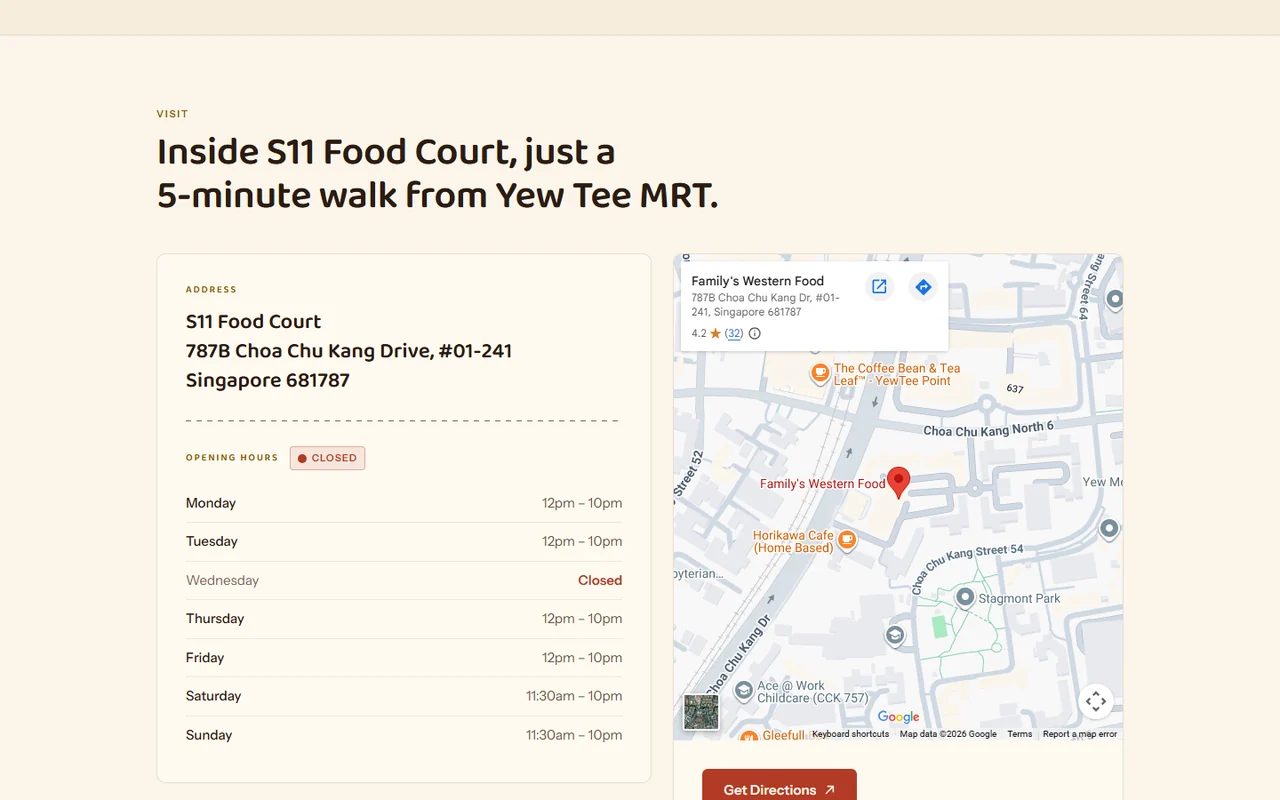Click the CLOSED status badge

[x=327, y=458]
